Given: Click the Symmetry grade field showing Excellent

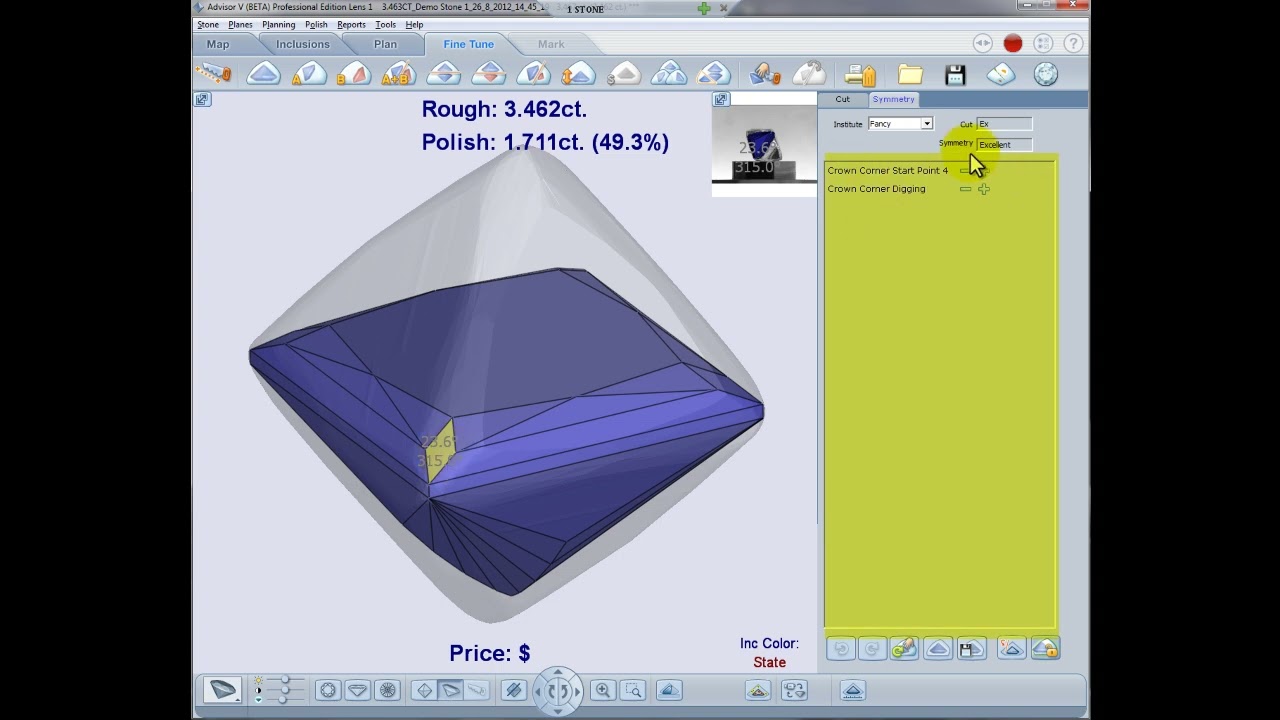Looking at the screenshot, I should [x=1004, y=144].
